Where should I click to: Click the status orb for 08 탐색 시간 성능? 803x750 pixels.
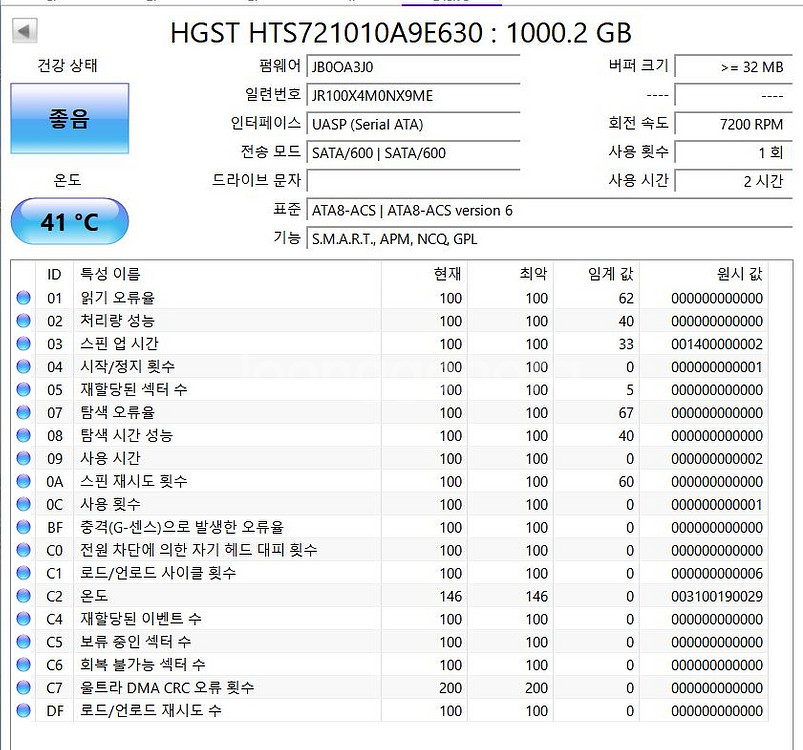[x=24, y=435]
